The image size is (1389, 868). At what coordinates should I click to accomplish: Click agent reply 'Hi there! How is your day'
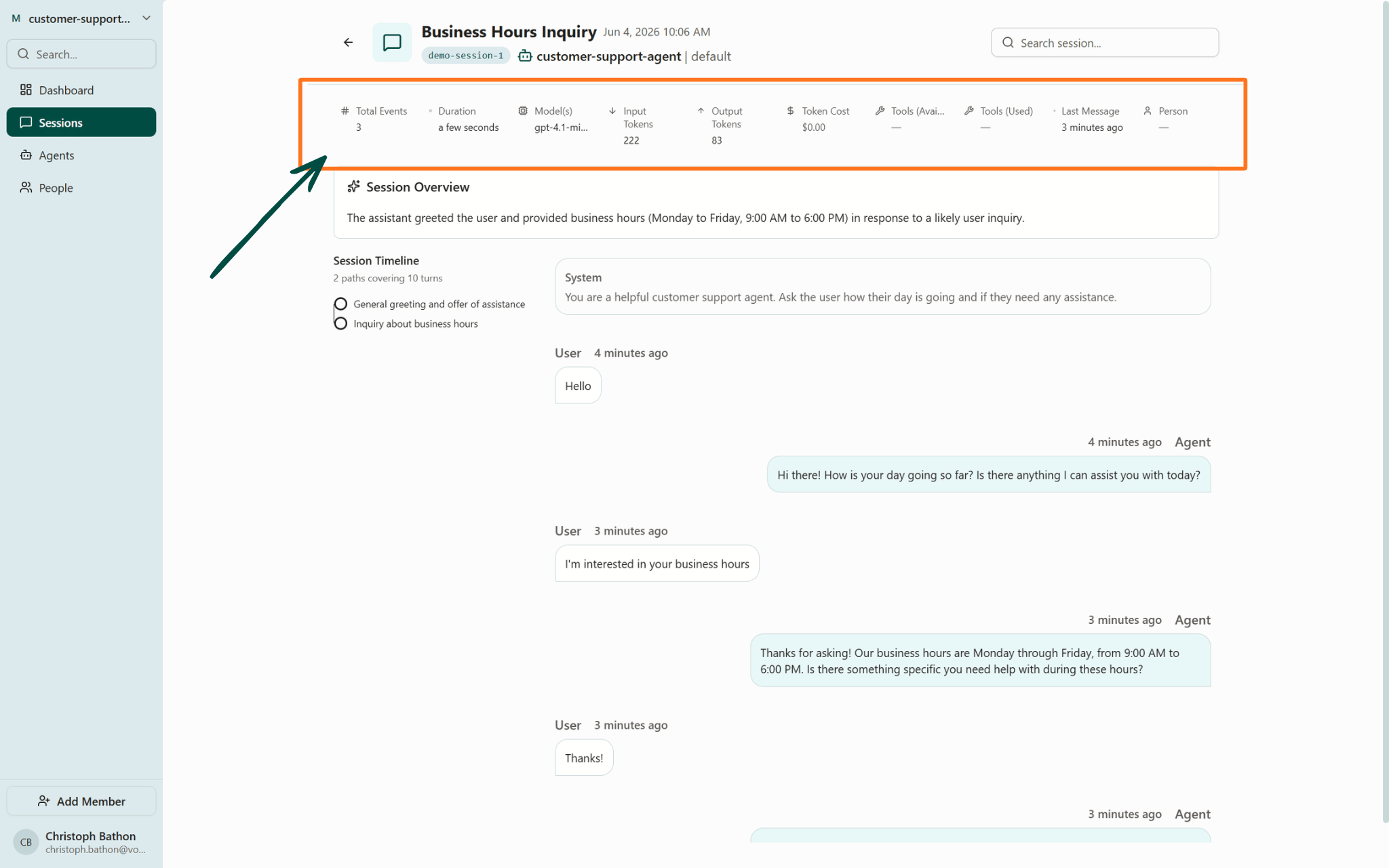pos(989,475)
